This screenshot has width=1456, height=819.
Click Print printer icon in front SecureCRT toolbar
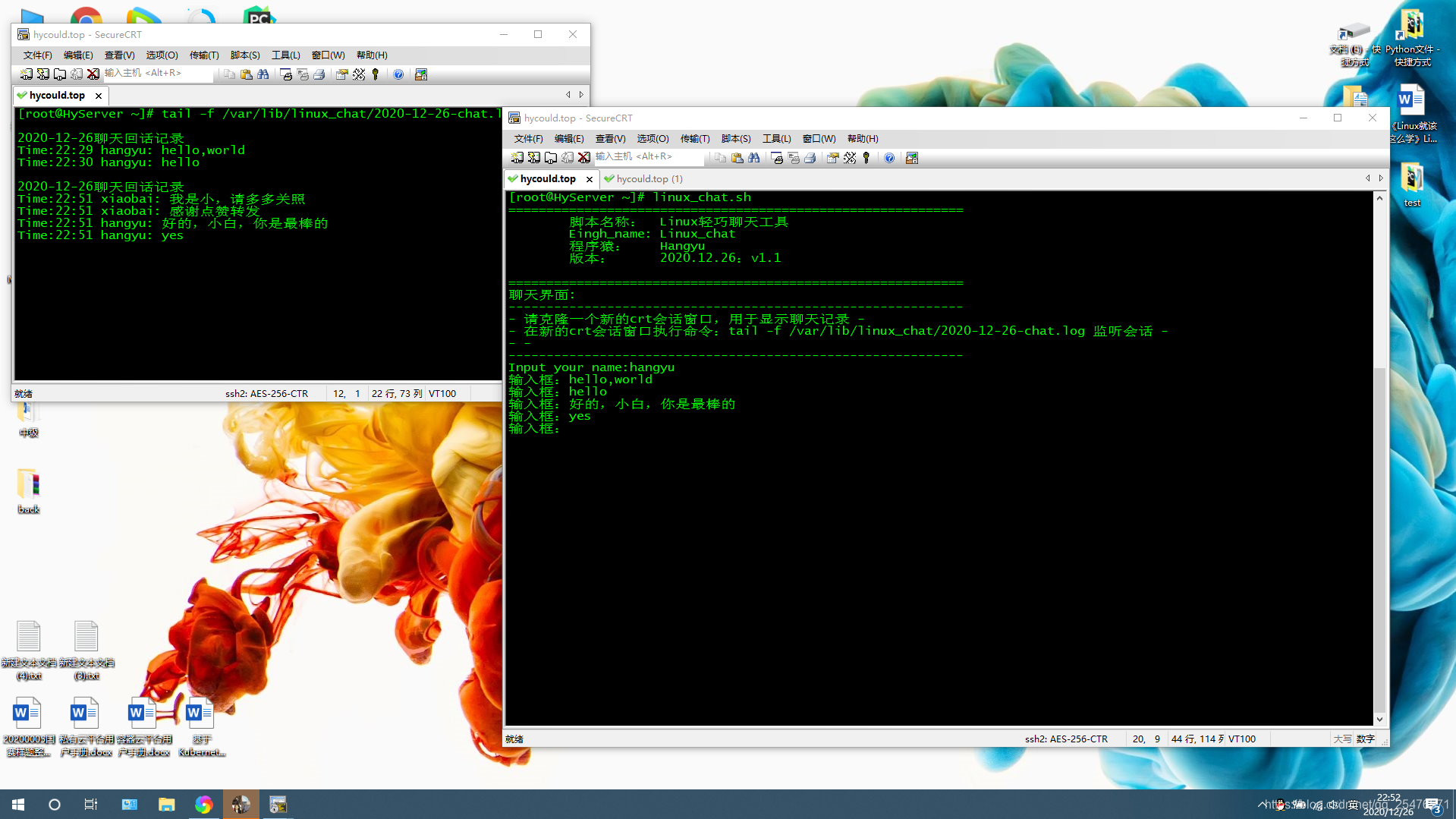point(810,157)
